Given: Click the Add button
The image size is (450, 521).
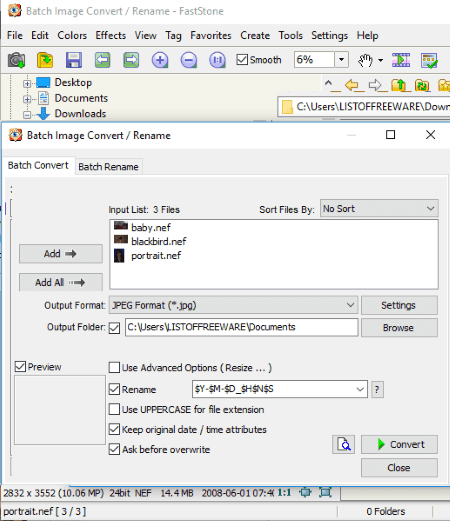Looking at the screenshot, I should pyautogui.click(x=61, y=254).
